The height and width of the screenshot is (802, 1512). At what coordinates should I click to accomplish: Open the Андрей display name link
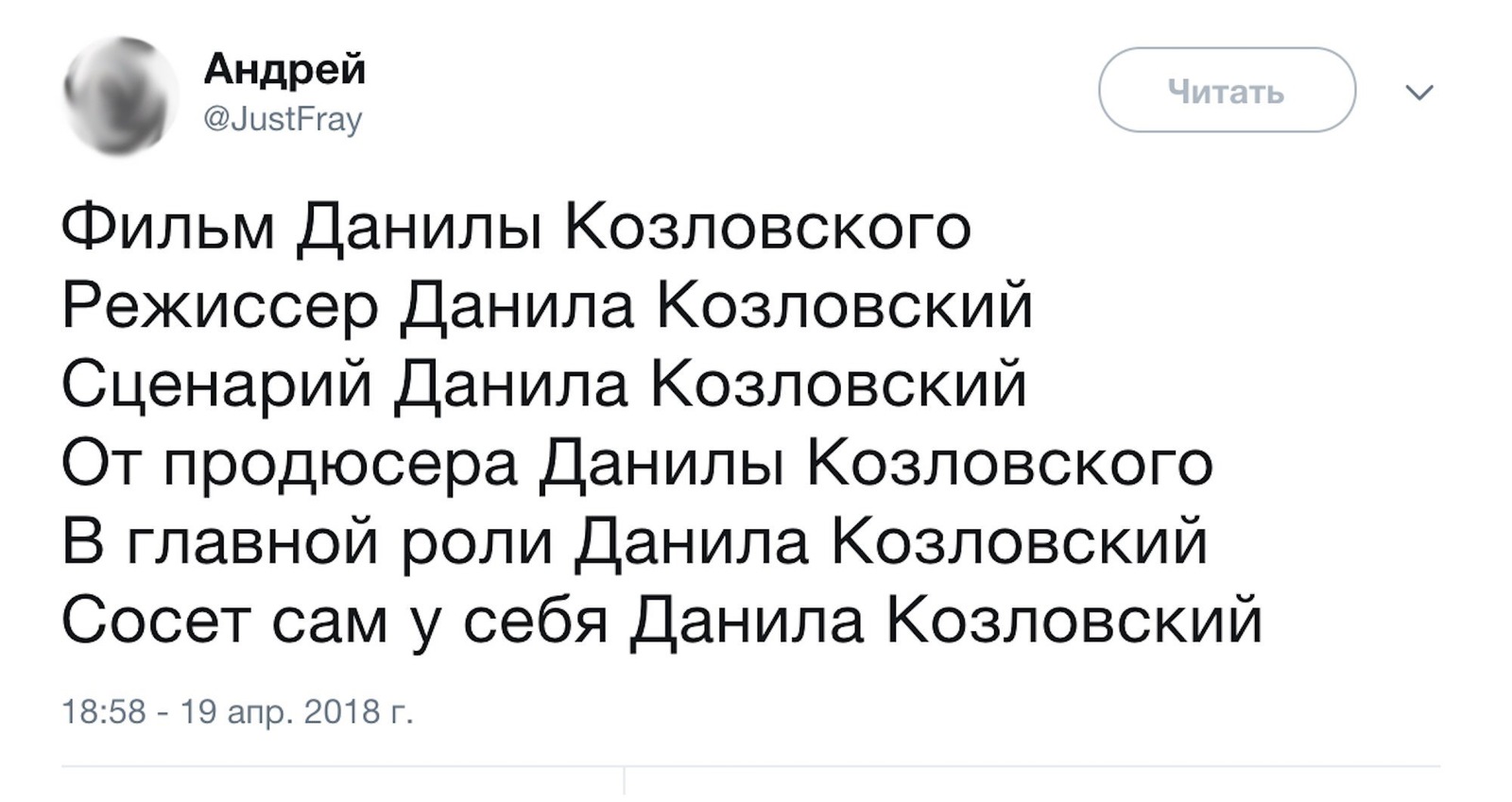coord(284,69)
